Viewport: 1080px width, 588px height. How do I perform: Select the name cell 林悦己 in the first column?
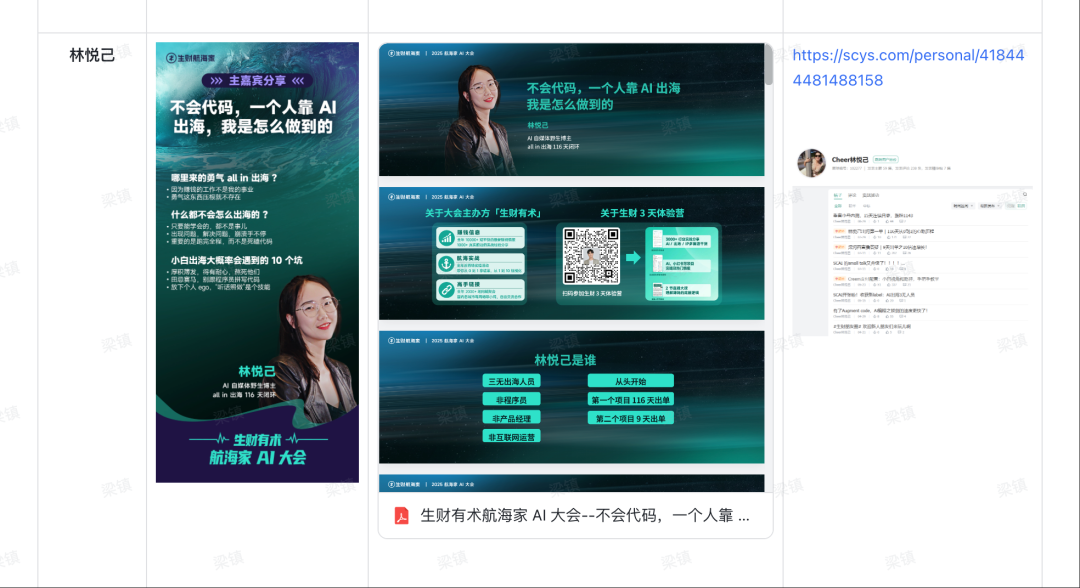click(x=92, y=55)
